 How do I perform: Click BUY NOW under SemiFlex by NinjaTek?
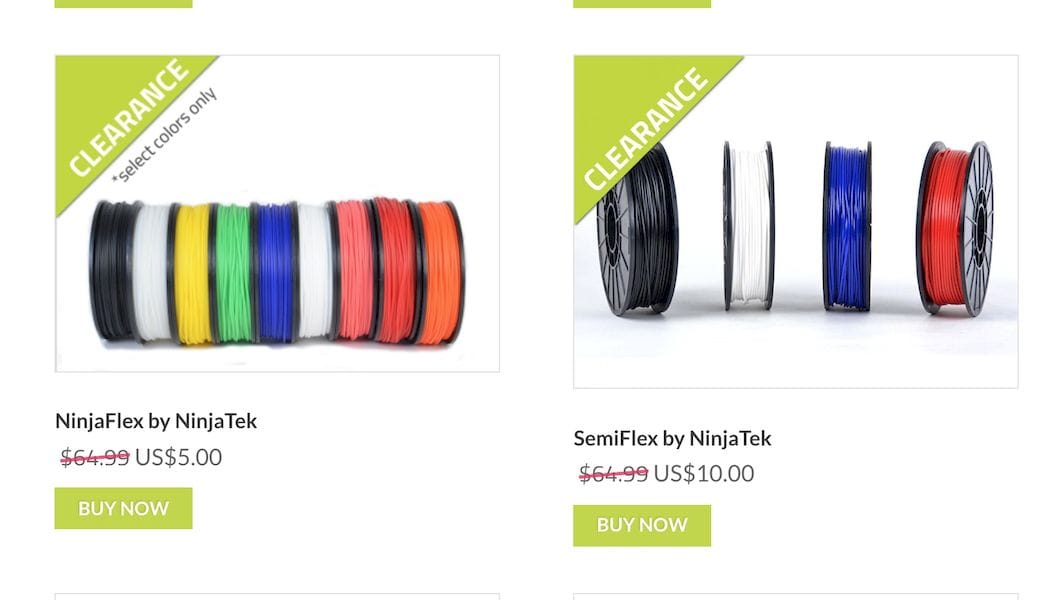click(x=642, y=525)
